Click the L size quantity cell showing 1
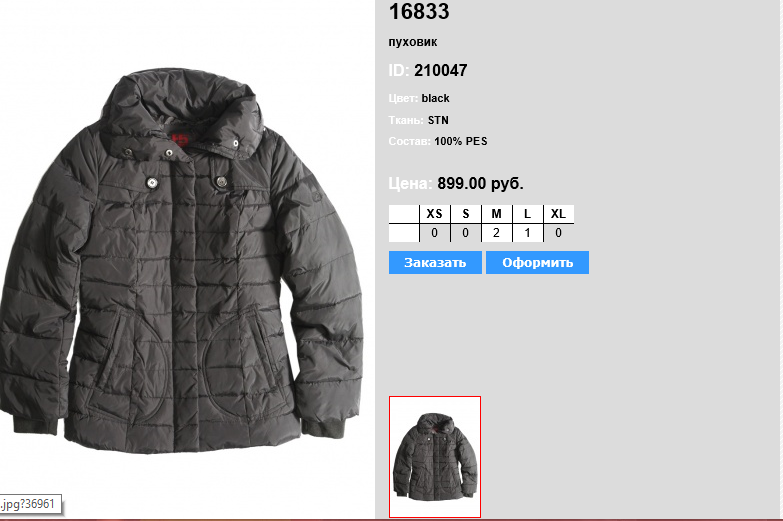This screenshot has height=521, width=783. (x=527, y=233)
